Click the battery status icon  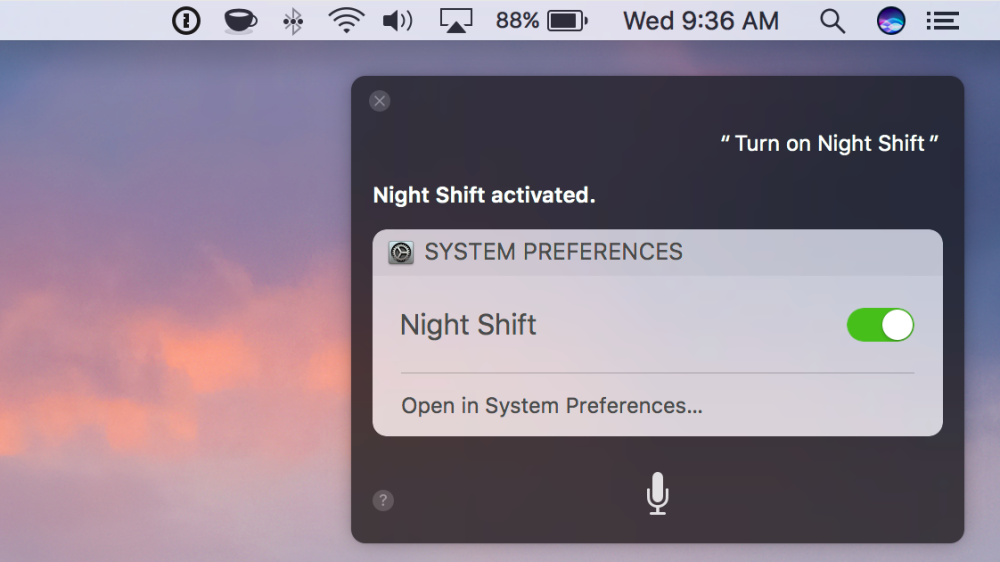tap(568, 21)
